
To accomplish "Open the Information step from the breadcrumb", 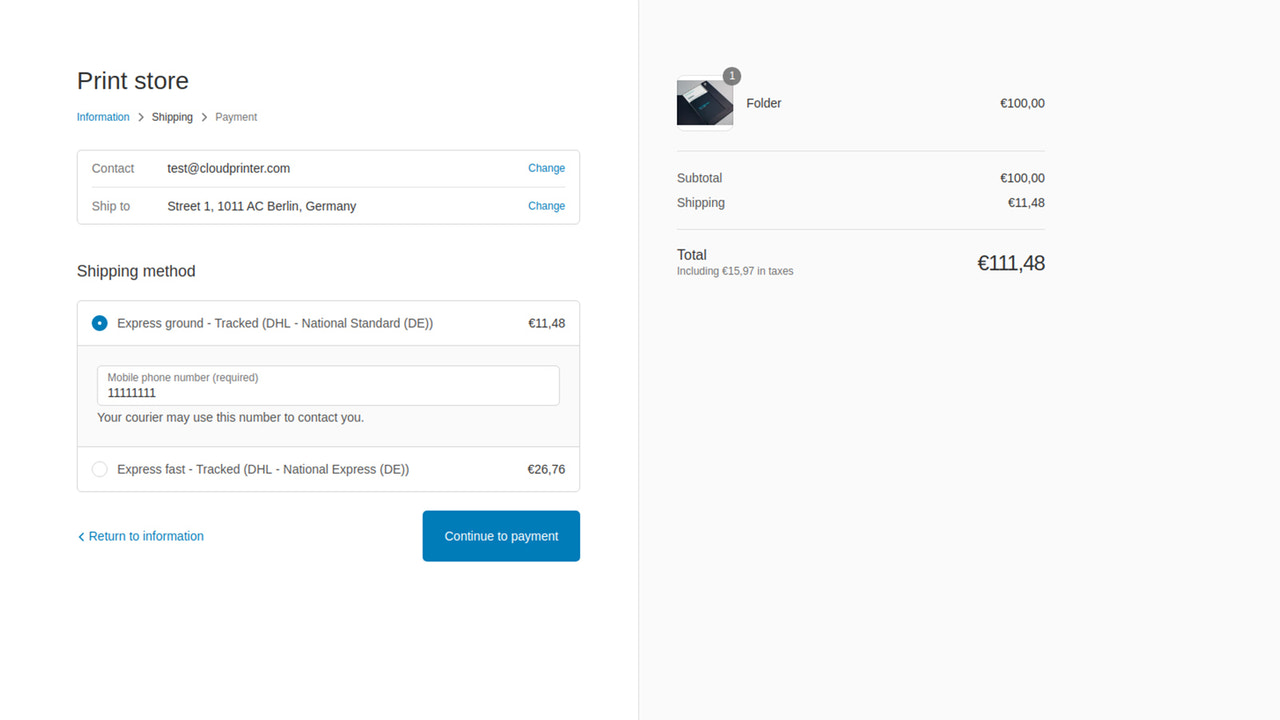I will (103, 117).
